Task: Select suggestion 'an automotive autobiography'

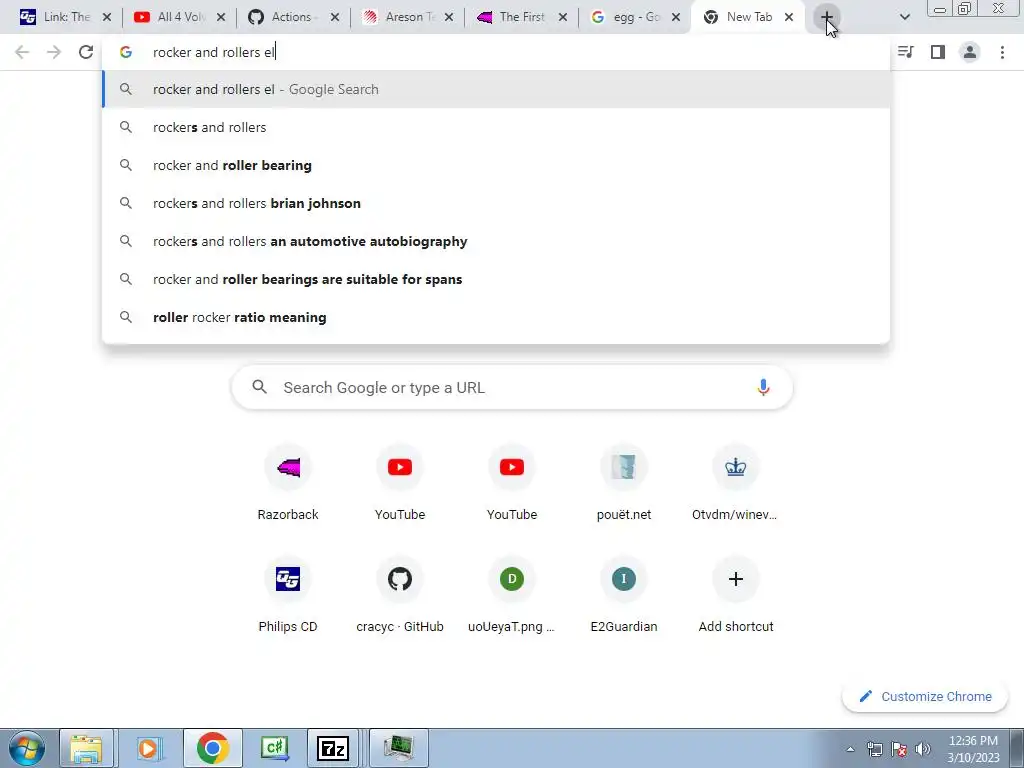Action: [496, 241]
